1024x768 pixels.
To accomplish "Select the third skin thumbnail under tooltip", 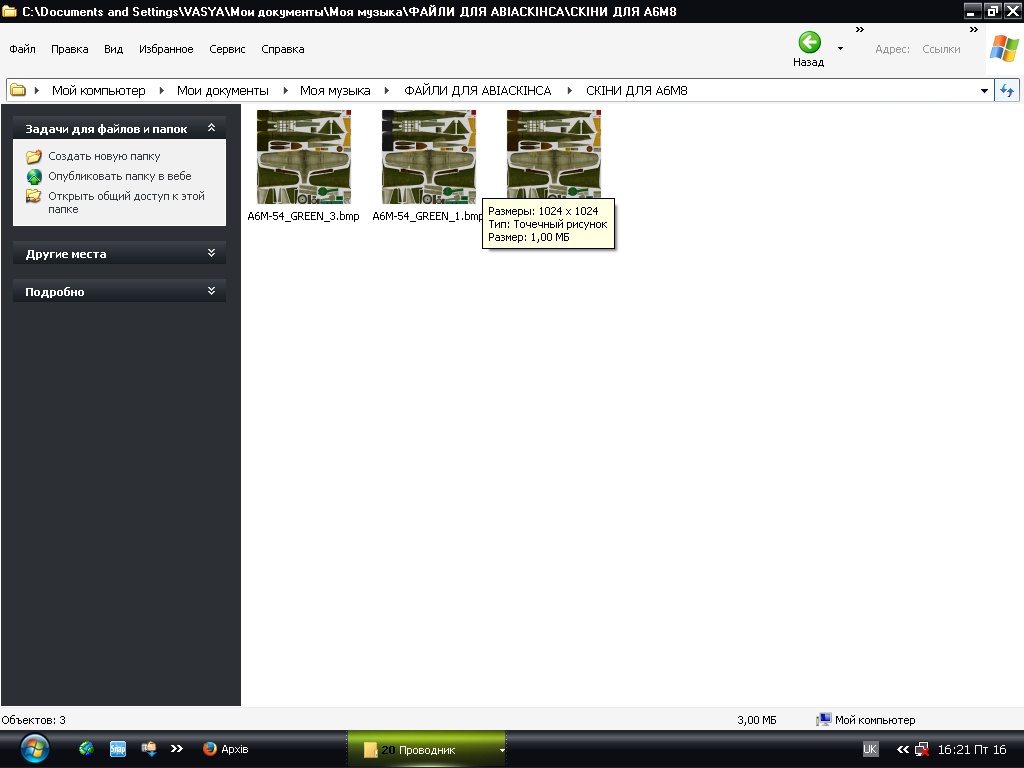I will (x=554, y=153).
